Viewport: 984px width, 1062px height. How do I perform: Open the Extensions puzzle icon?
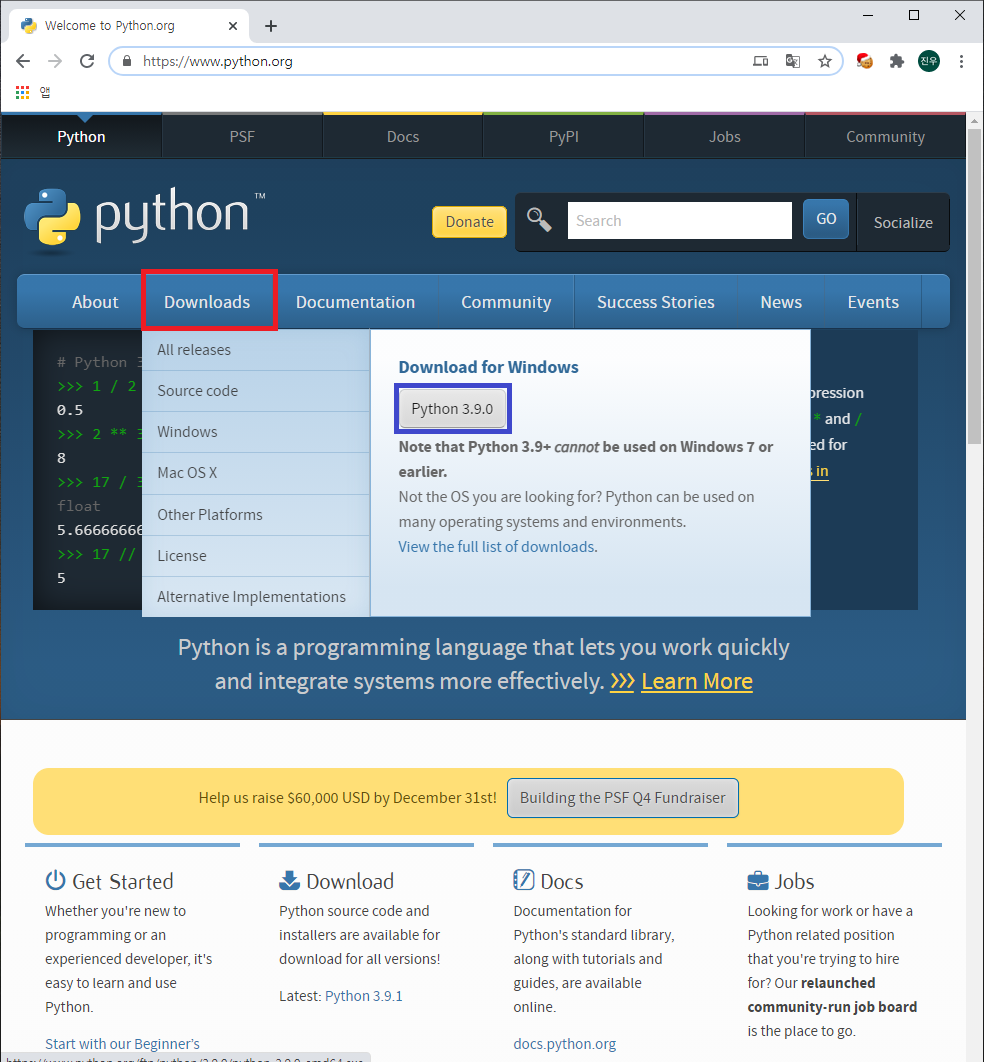point(897,62)
